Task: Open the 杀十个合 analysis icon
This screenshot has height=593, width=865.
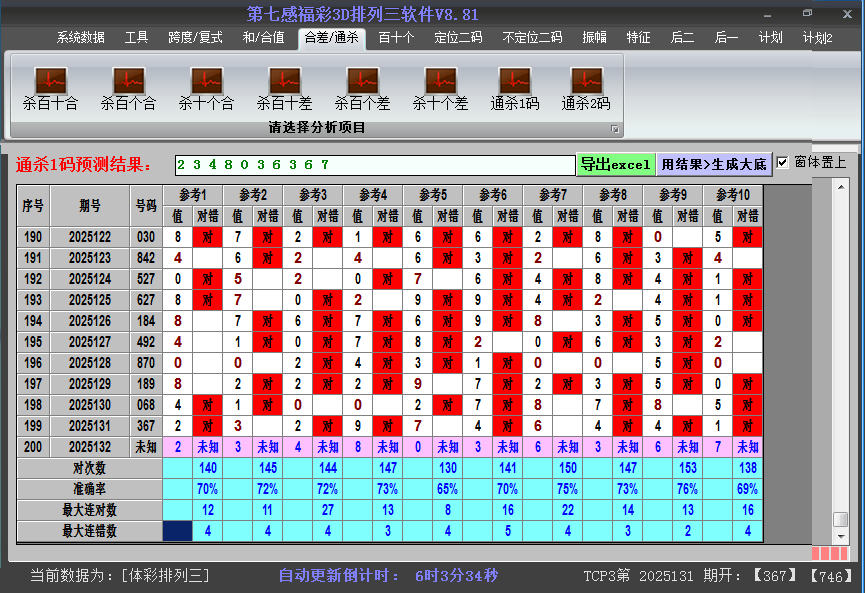Action: pyautogui.click(x=206, y=89)
